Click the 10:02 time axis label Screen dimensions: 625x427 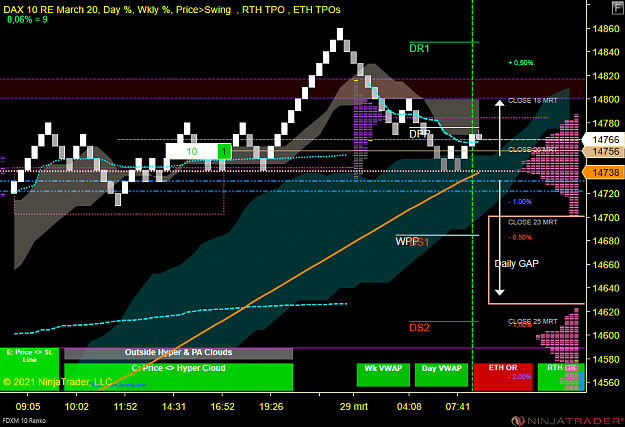[77, 407]
